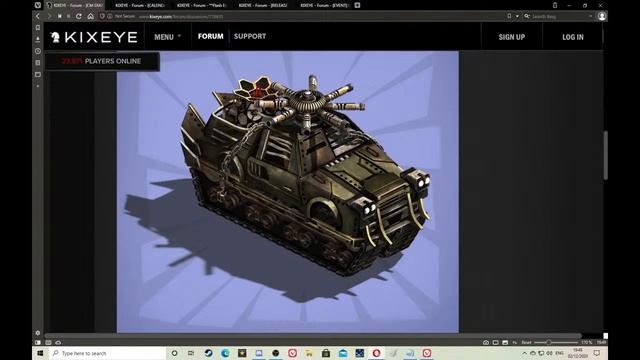
Task: Open the Bookmarks panel in the sidebar
Action: (x=38, y=28)
